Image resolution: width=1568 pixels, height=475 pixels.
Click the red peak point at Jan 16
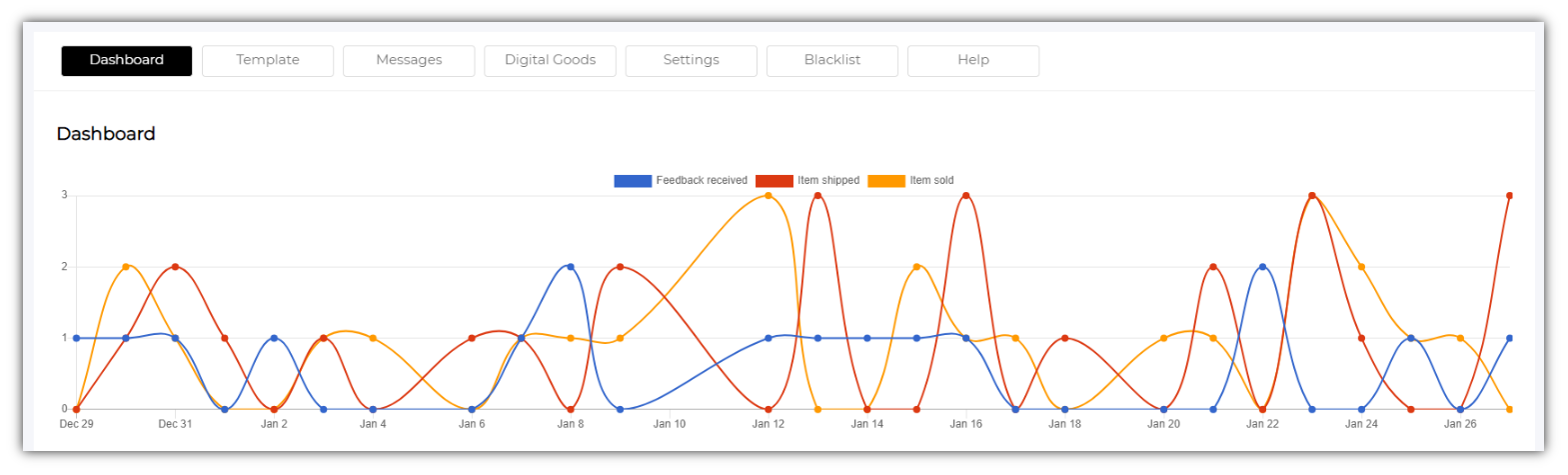pyautogui.click(x=965, y=196)
